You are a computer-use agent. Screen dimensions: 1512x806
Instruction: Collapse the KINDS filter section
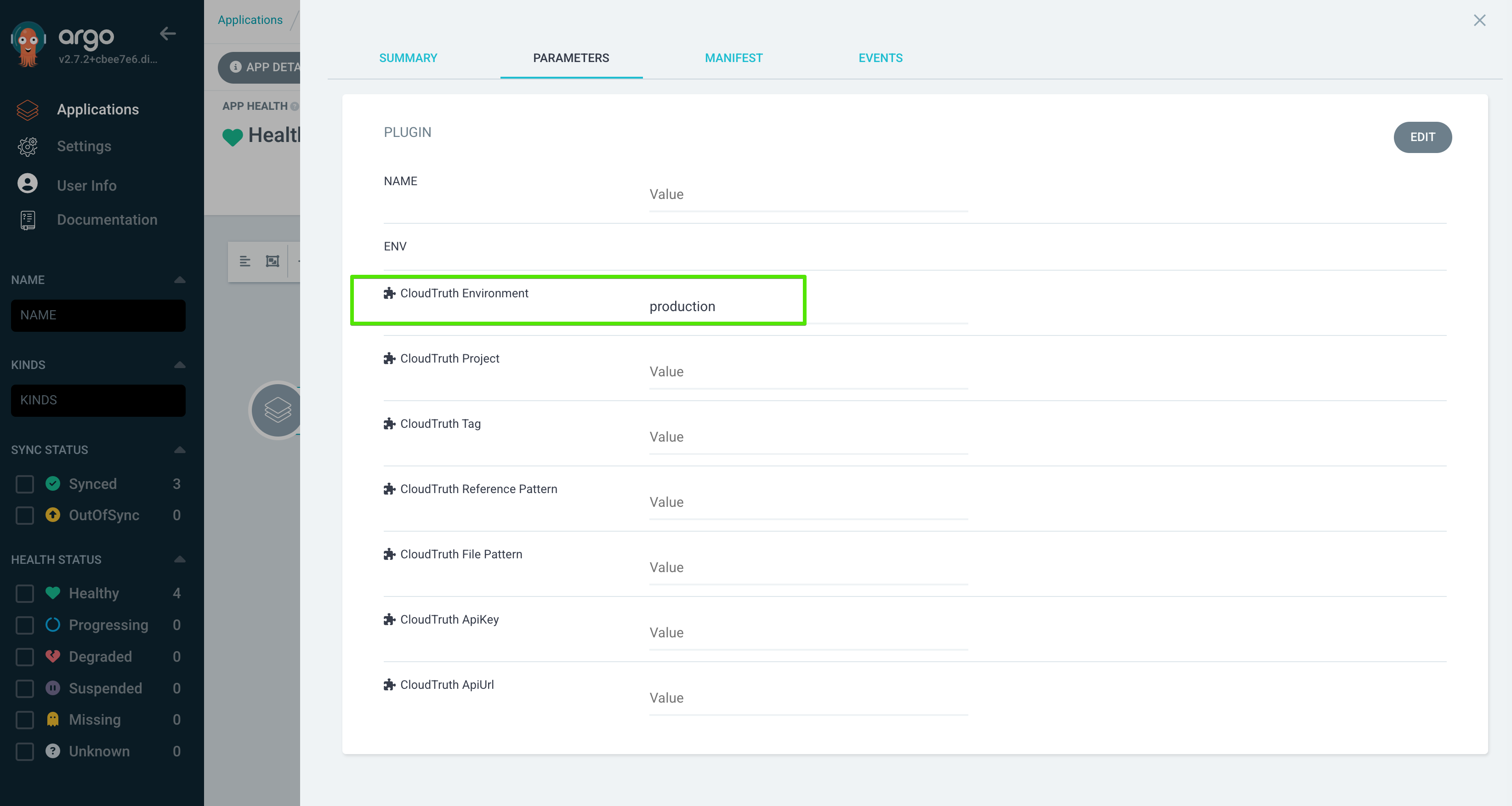pyautogui.click(x=180, y=365)
